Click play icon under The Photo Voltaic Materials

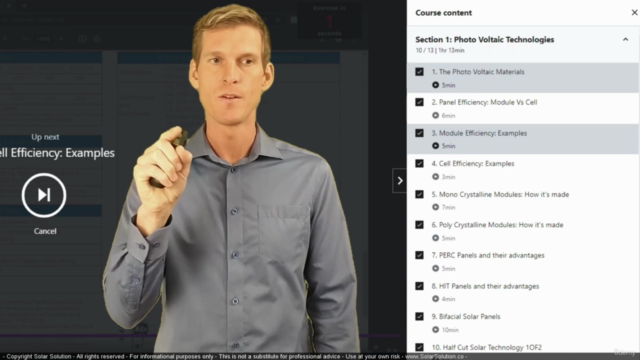436,85
